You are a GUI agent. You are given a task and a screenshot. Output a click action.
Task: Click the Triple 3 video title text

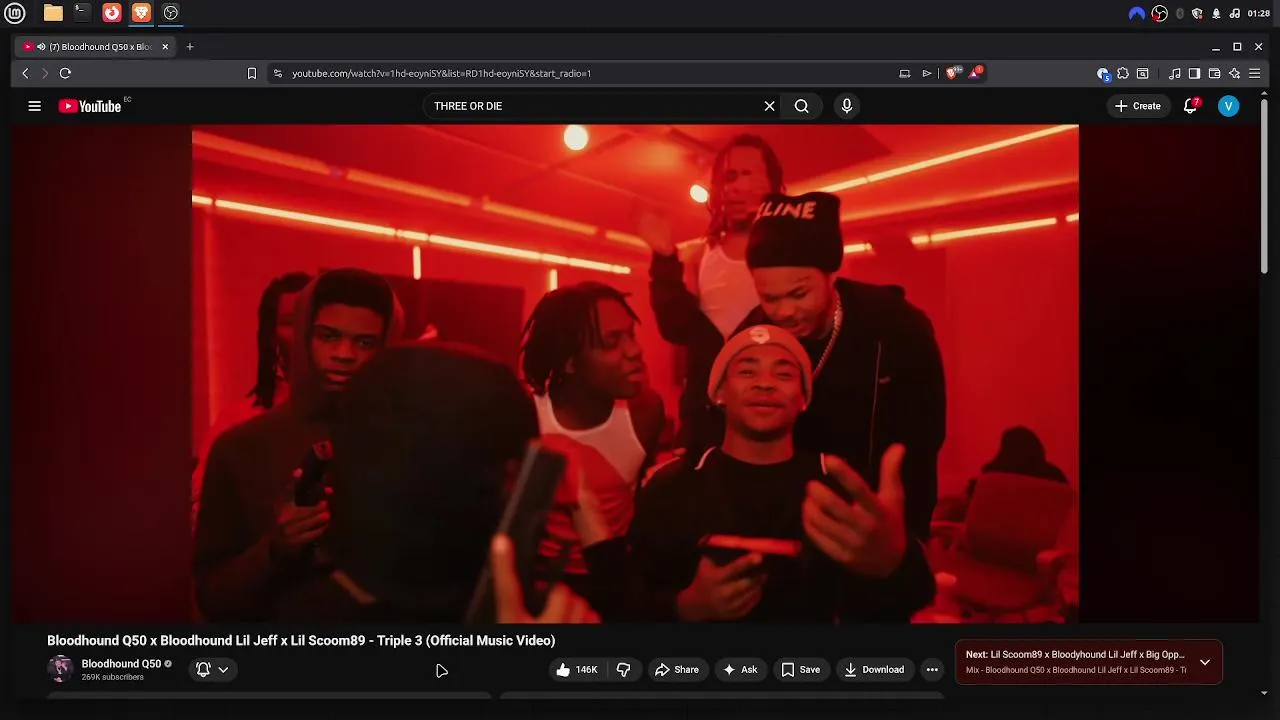coord(301,641)
